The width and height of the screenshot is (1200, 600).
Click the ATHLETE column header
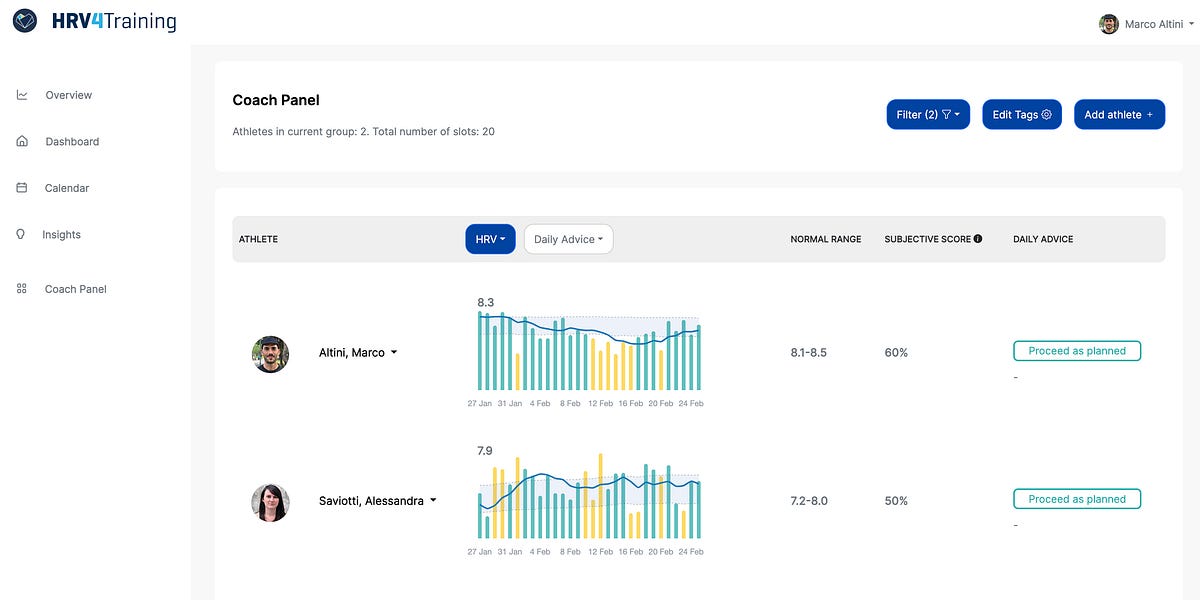(x=258, y=239)
